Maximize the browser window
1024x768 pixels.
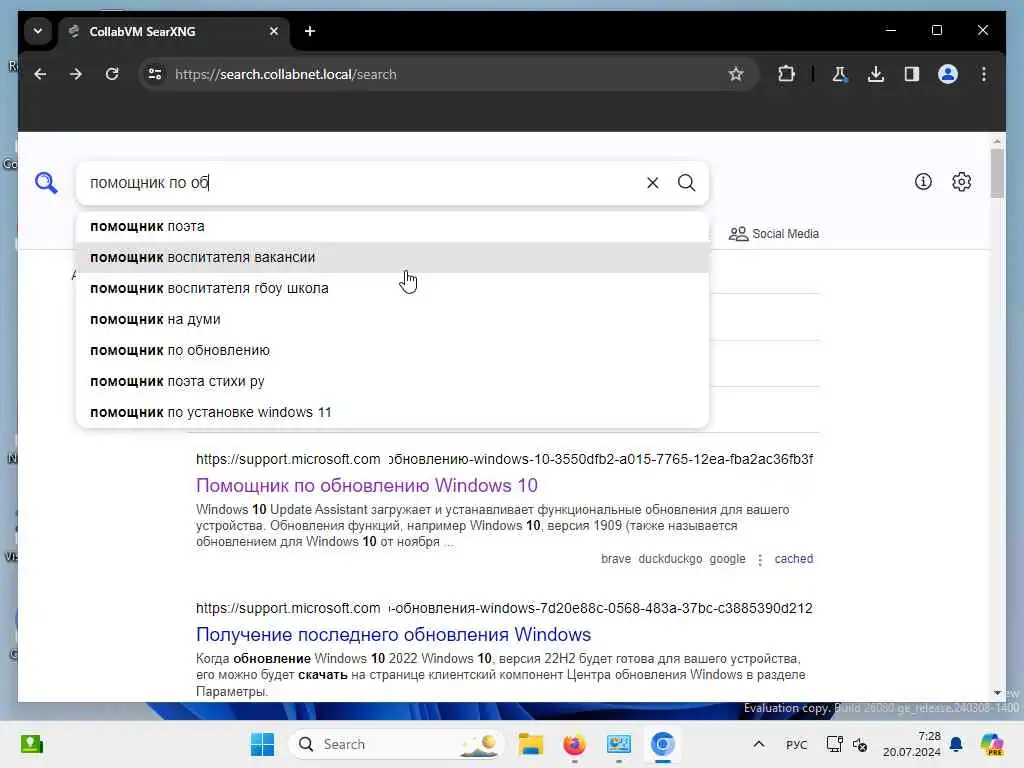click(x=937, y=31)
